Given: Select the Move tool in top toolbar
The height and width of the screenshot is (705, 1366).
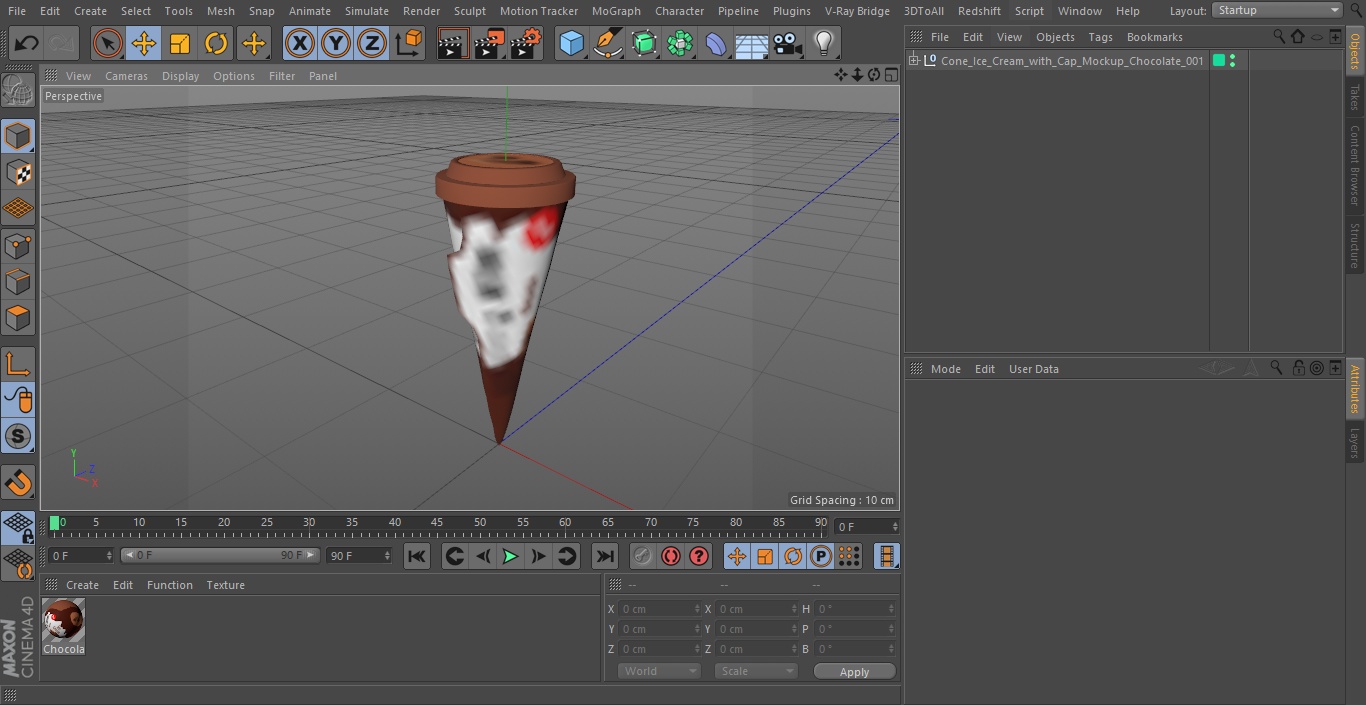Looking at the screenshot, I should 144,43.
